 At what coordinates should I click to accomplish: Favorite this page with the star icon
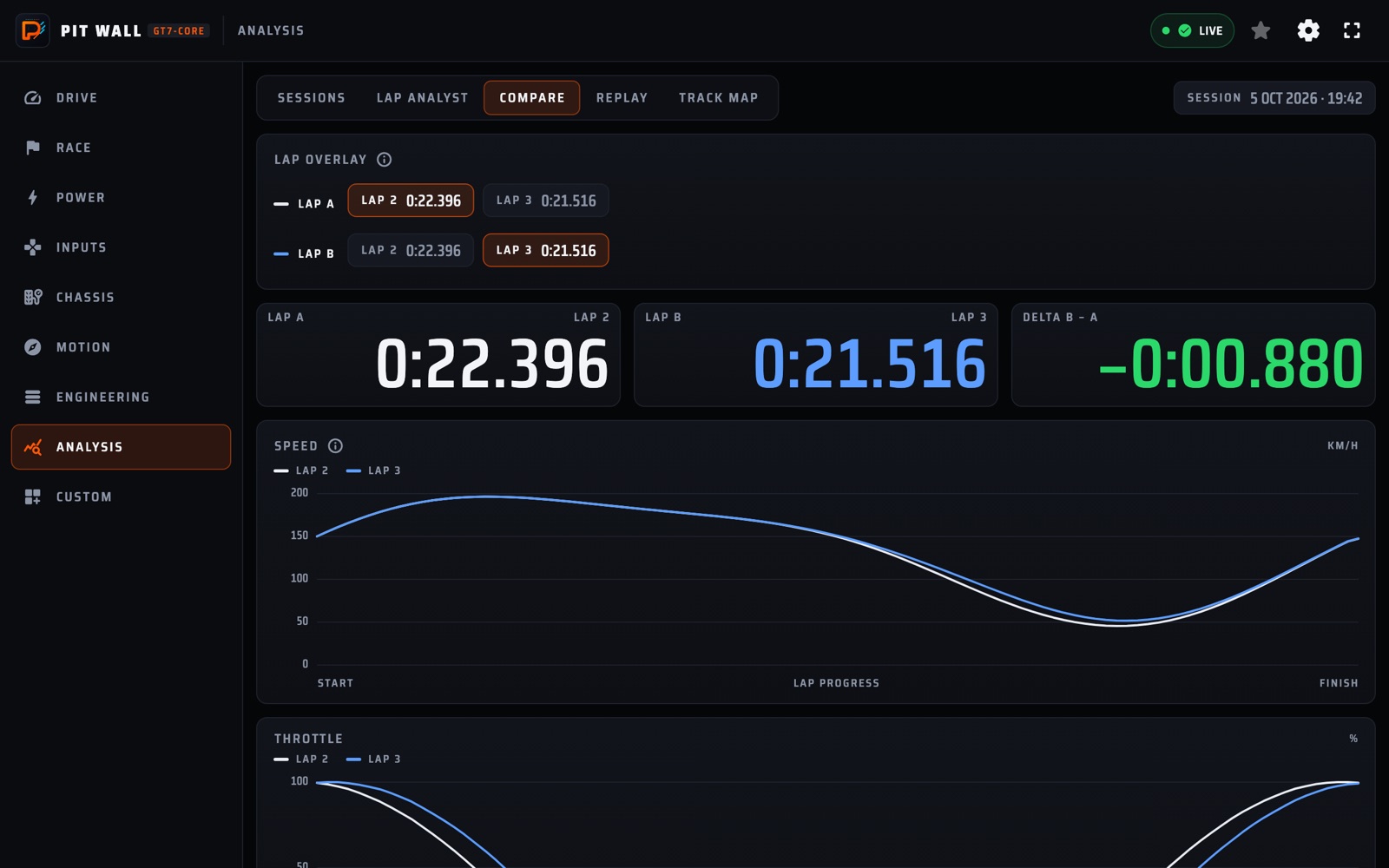[x=1261, y=30]
